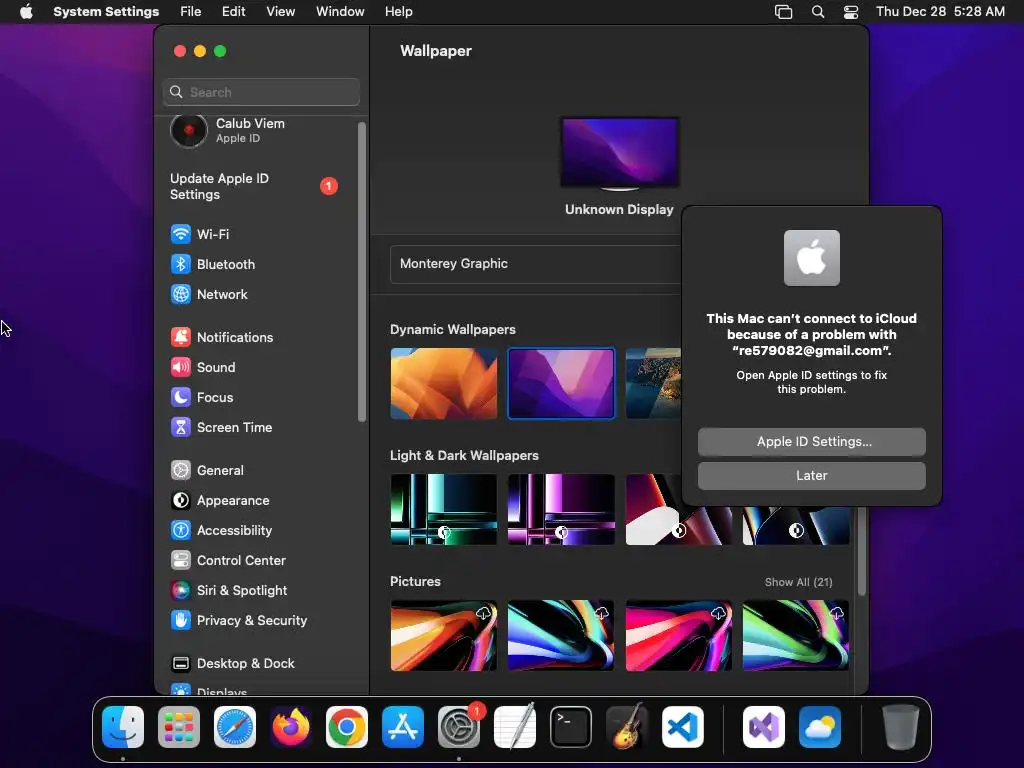This screenshot has width=1024, height=768.
Task: Click wallpaper pane vertical scrollbar
Action: point(861,552)
